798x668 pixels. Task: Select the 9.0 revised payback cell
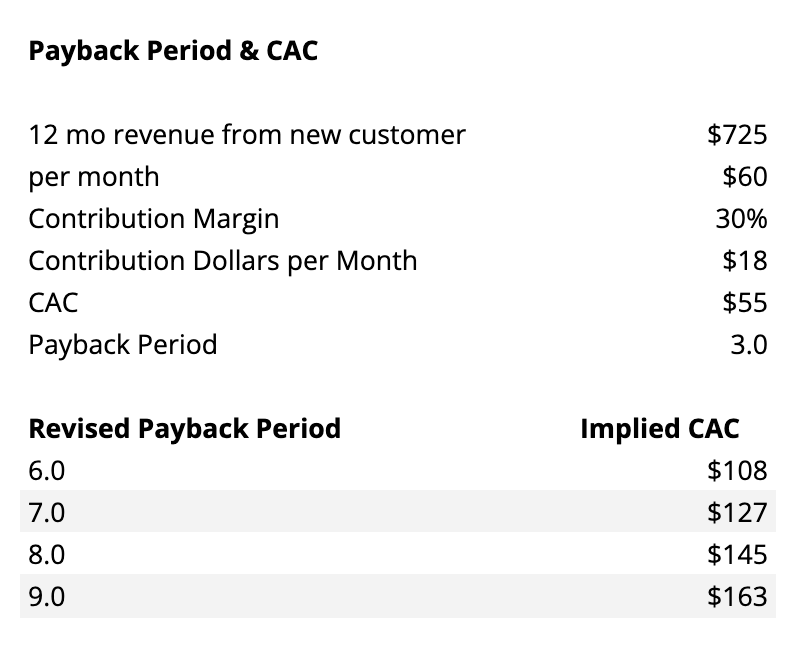coord(48,596)
